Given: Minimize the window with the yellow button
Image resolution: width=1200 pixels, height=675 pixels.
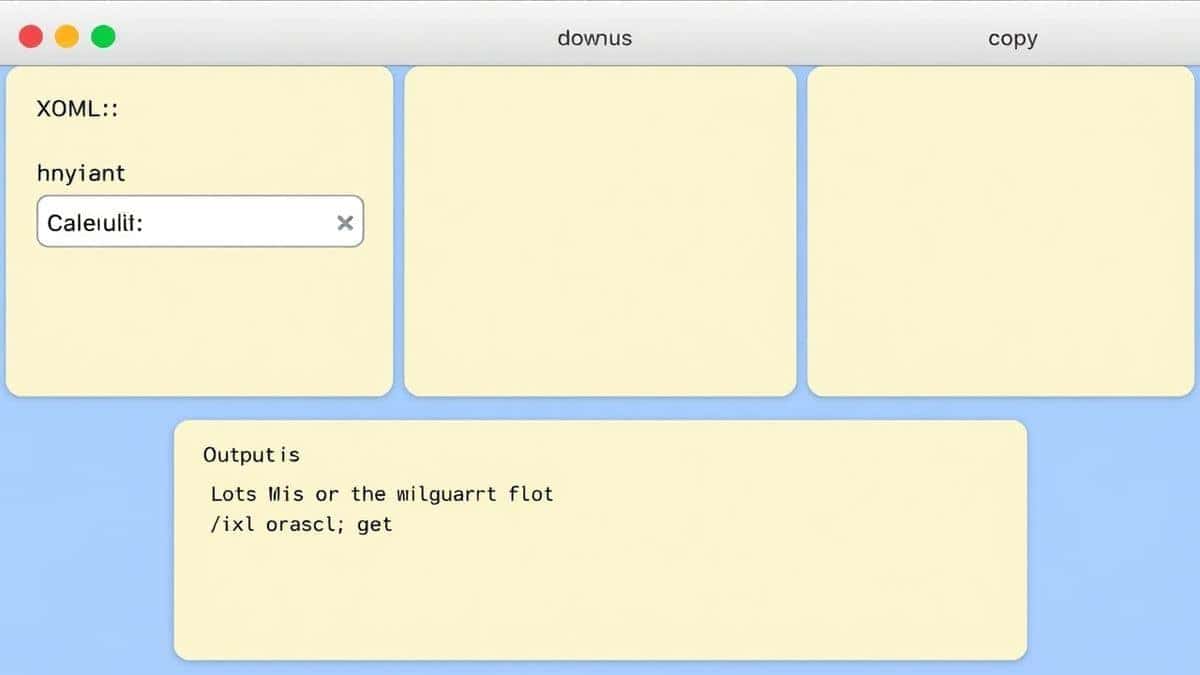Looking at the screenshot, I should (x=67, y=37).
